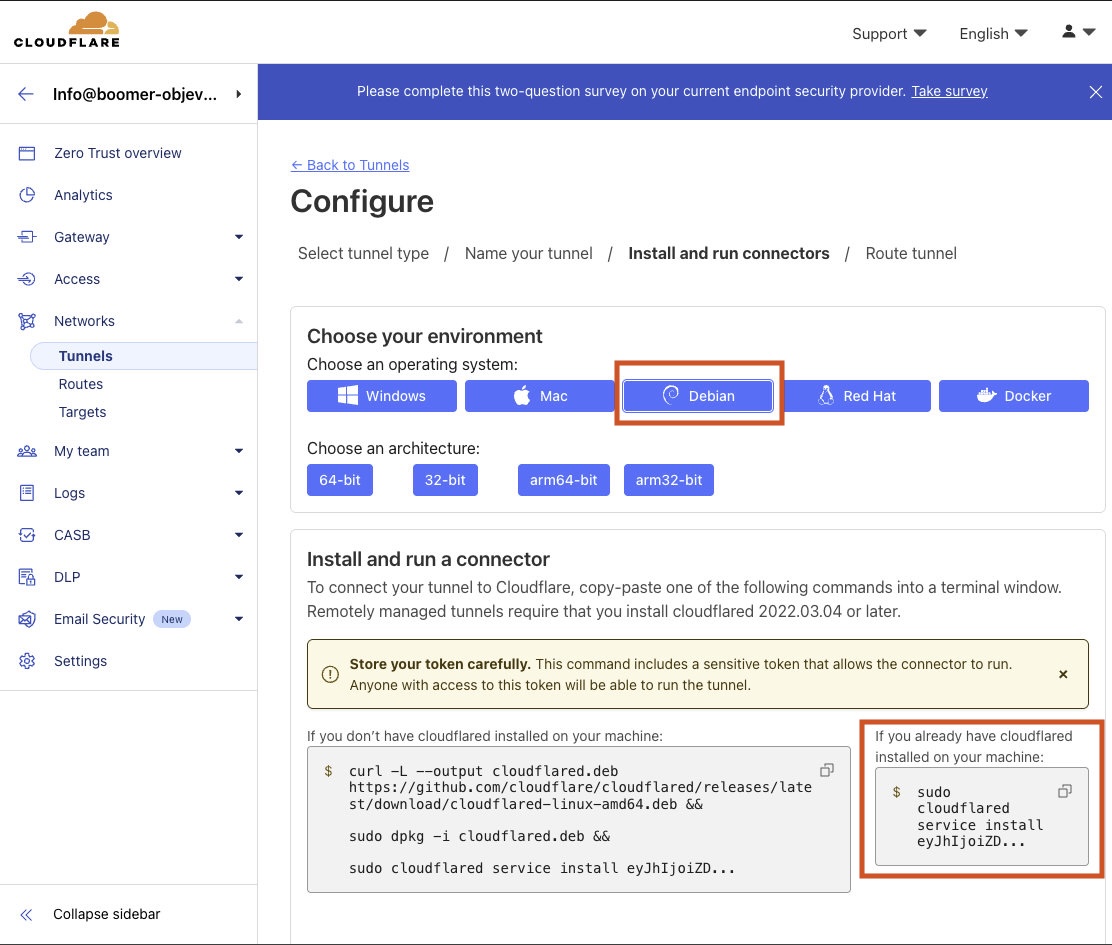Copy the cloudflared service install command
Screen dimensions: 1112x945
(x=1065, y=791)
